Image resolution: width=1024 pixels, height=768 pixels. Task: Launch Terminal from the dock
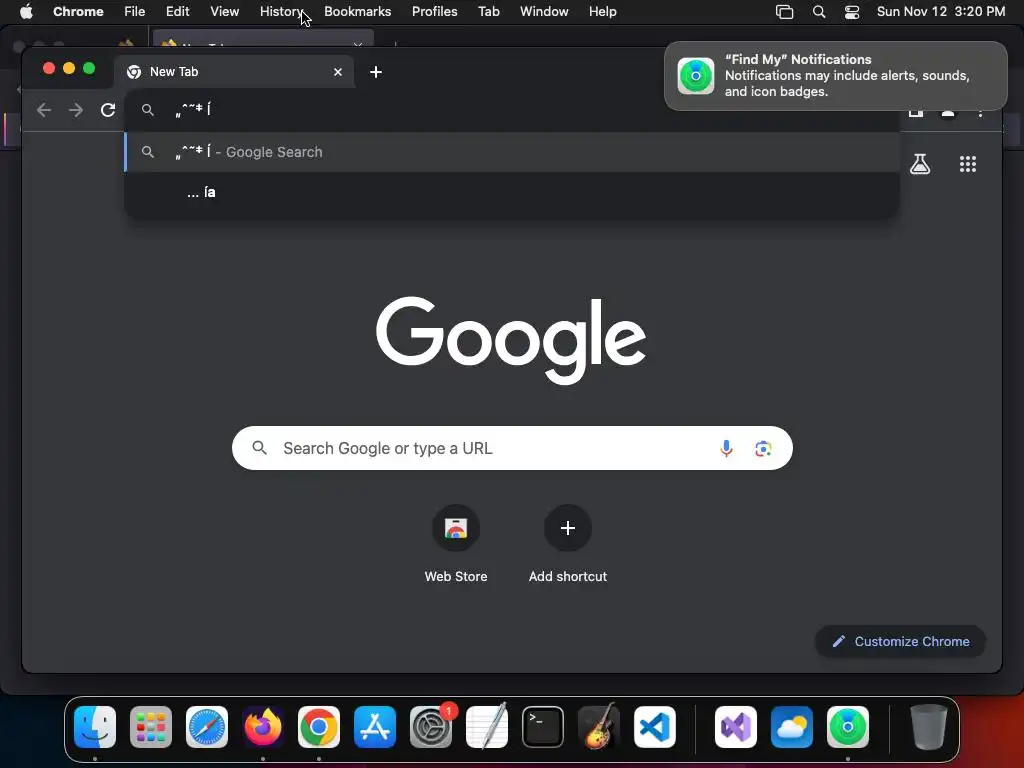pos(543,727)
